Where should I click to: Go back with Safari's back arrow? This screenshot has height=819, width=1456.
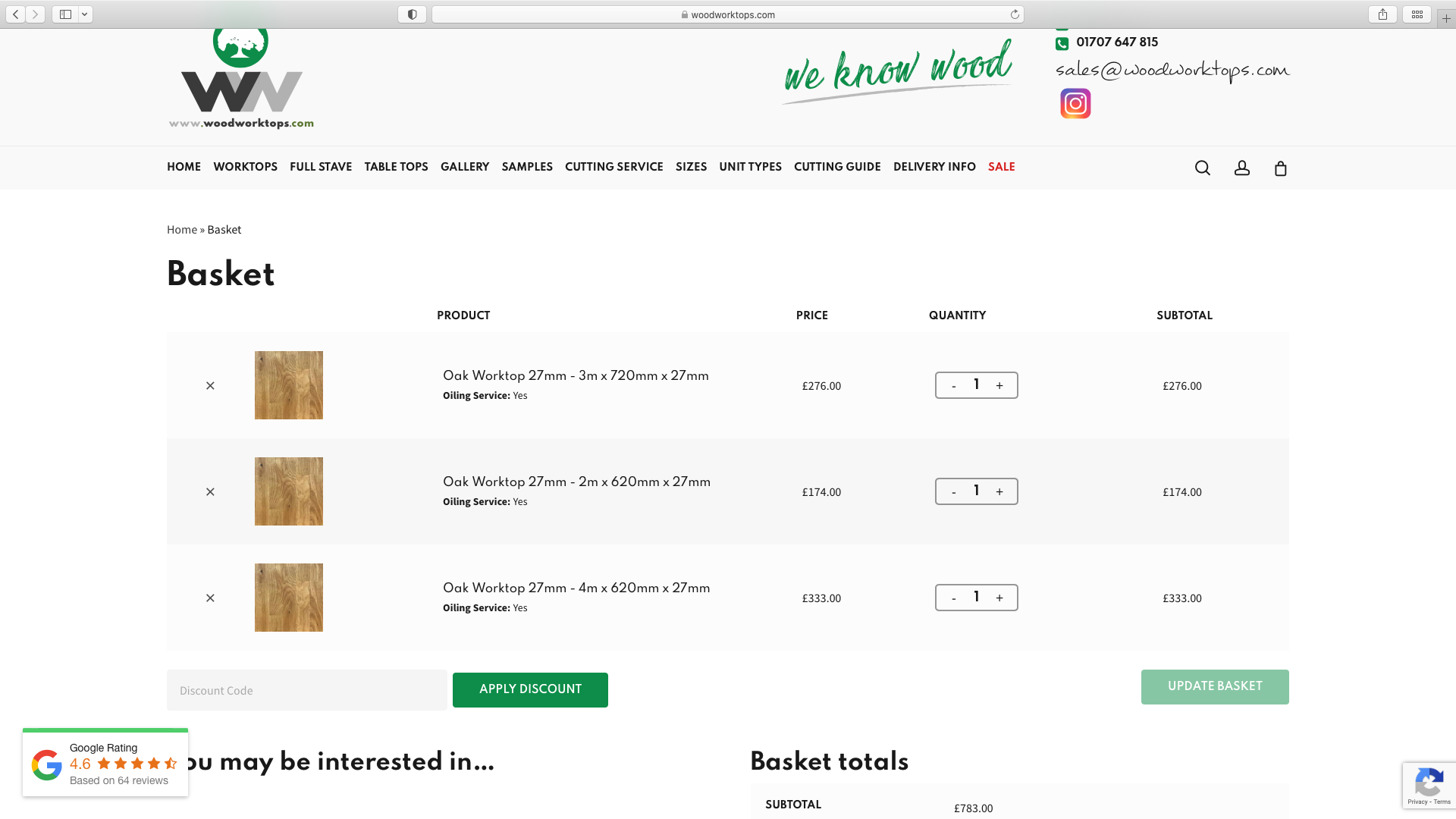[x=16, y=14]
